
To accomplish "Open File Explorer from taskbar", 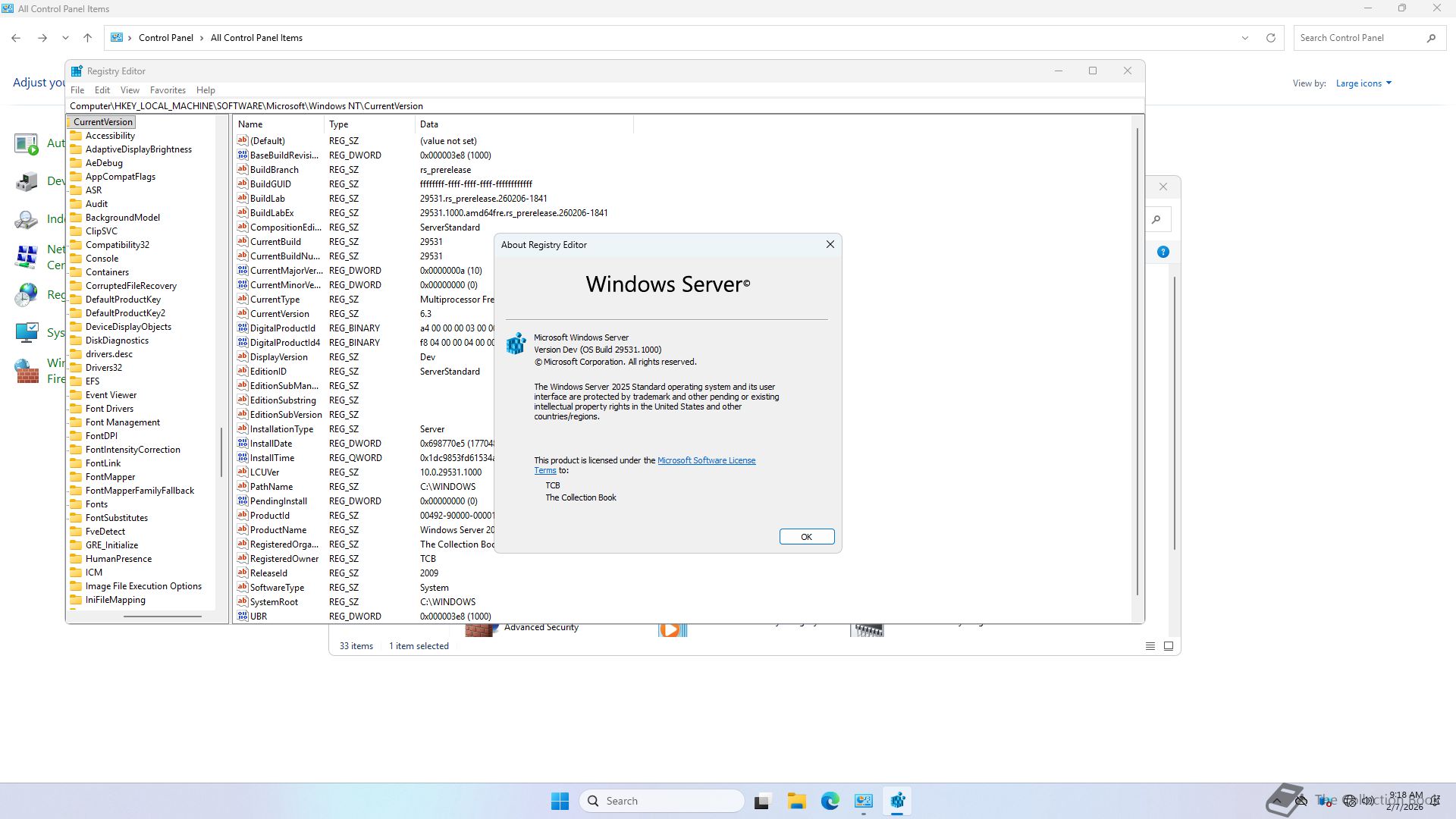I will pos(796,801).
